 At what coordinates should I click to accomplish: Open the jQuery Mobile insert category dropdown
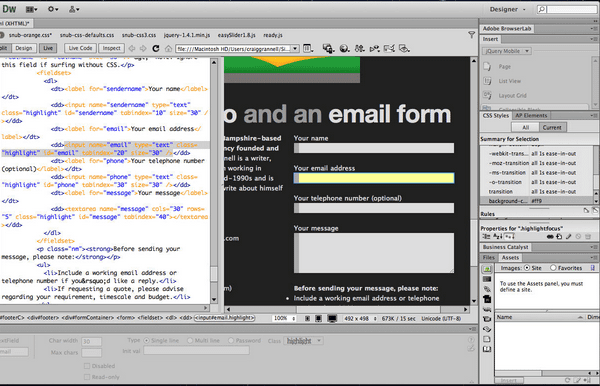coord(507,51)
